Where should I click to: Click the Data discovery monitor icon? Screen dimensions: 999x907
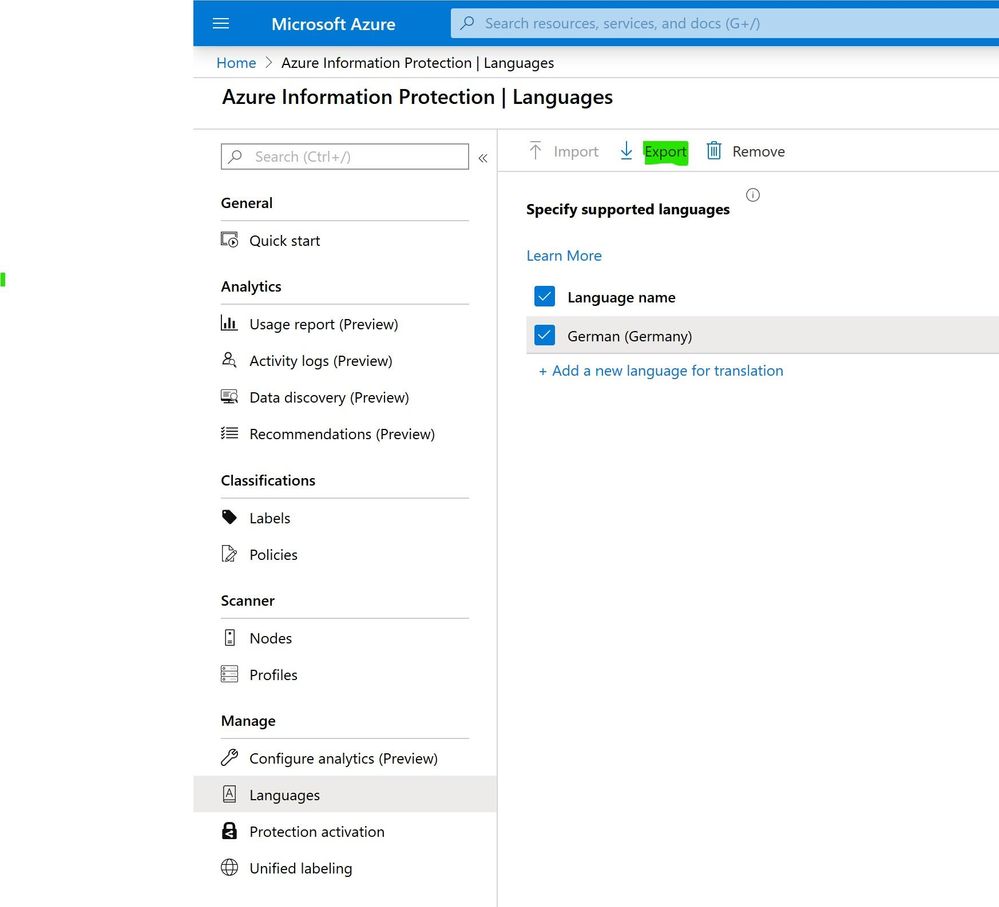click(x=229, y=397)
